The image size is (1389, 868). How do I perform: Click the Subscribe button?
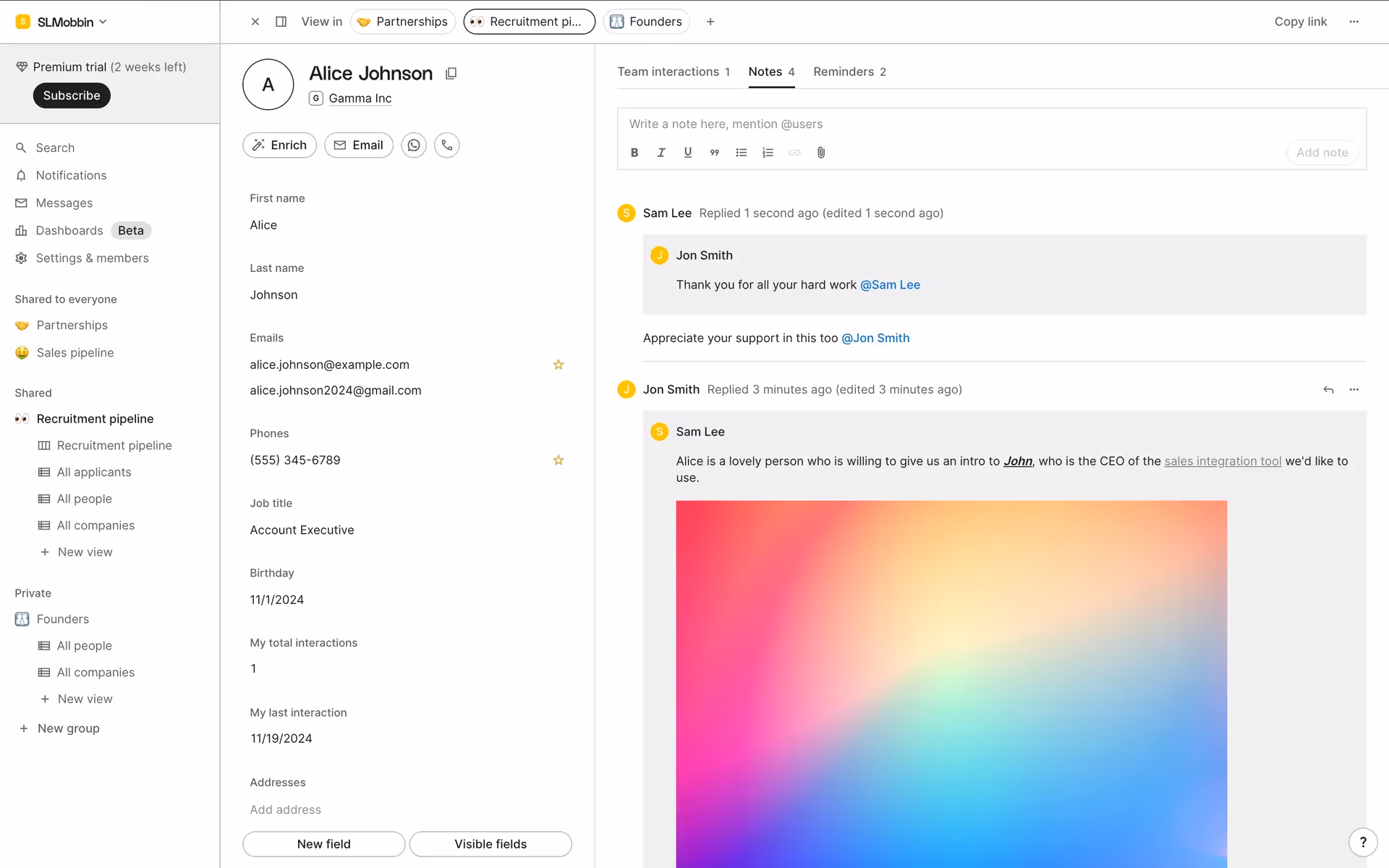click(x=72, y=95)
